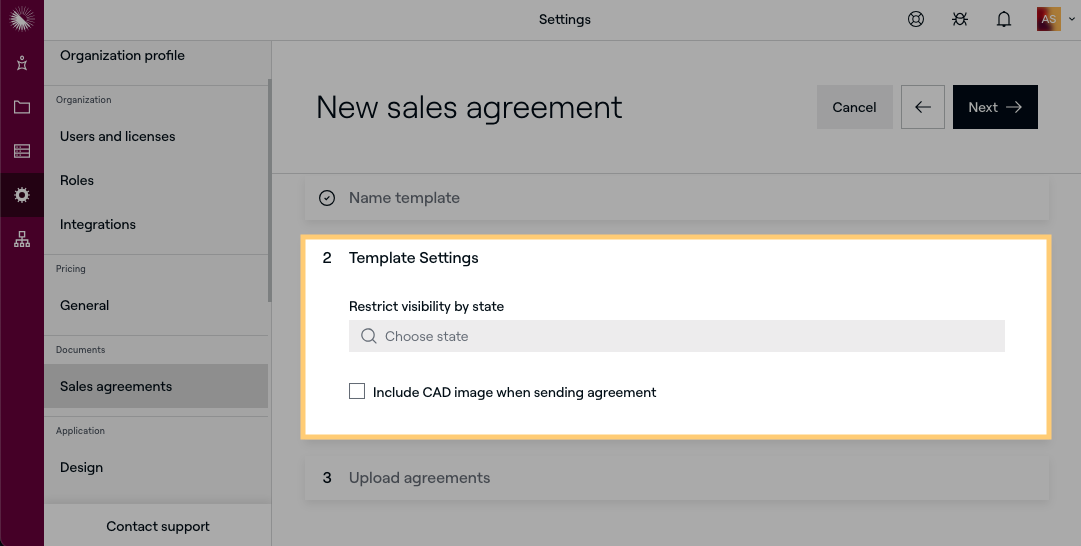Open the org hierarchy icon in left rail

[21, 239]
